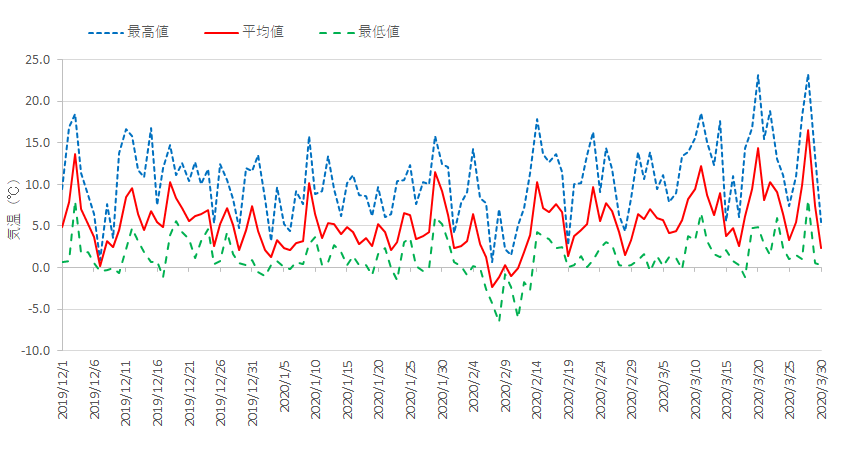Click the 10.0 y-axis value
The width and height of the screenshot is (865, 466).
(38, 184)
